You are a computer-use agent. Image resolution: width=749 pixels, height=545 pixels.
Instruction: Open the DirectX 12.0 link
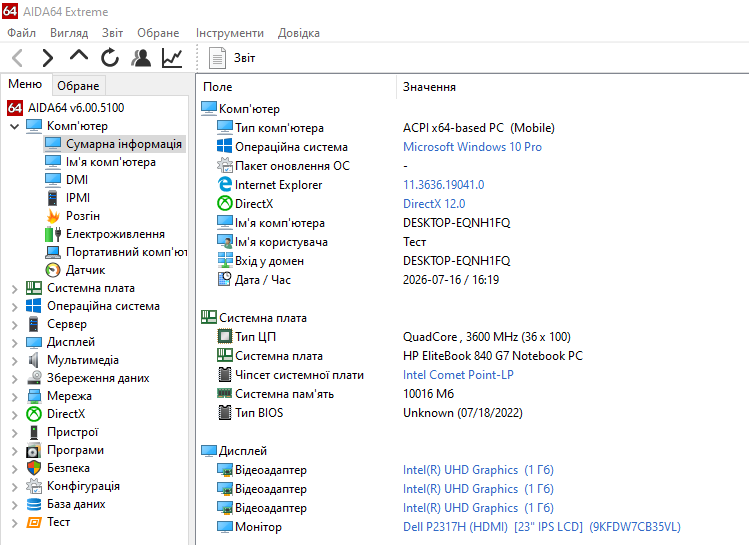434,204
